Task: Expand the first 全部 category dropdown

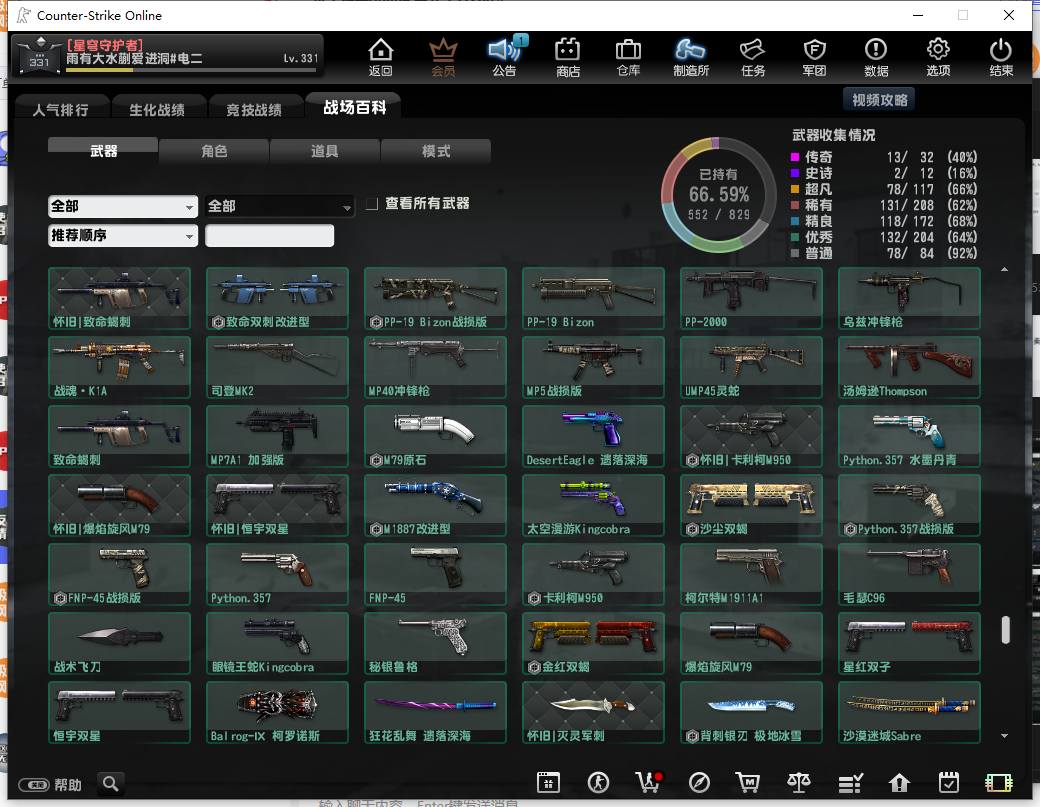Action: click(x=123, y=207)
